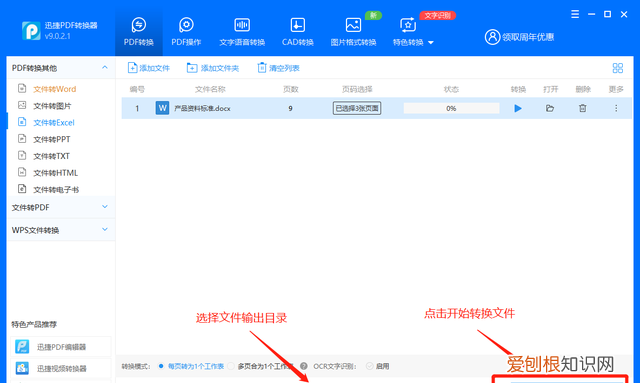640x383 pixels.
Task: Click the 状态 column header
Action: coord(451,89)
